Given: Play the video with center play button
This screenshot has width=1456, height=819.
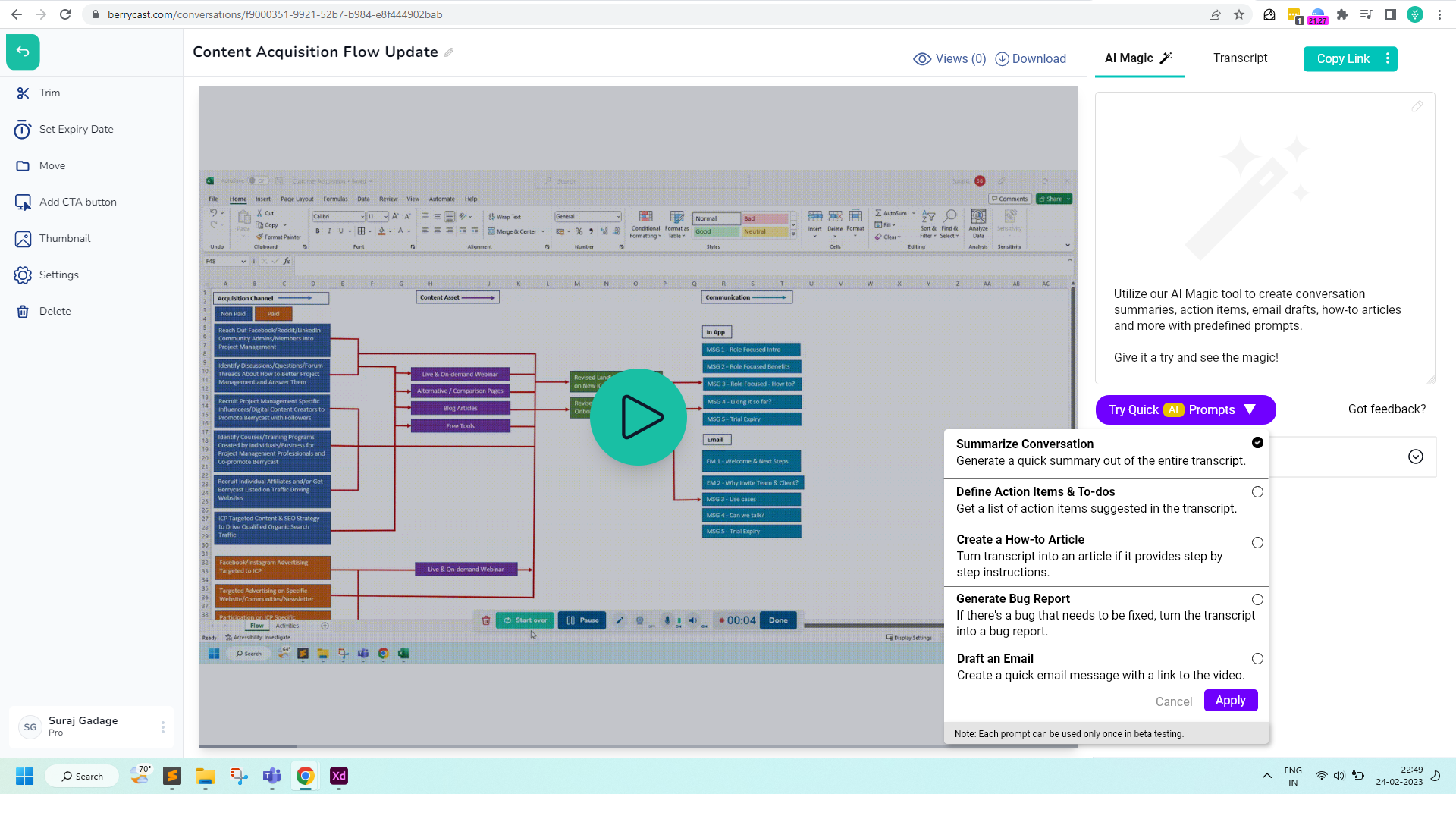Looking at the screenshot, I should [639, 417].
